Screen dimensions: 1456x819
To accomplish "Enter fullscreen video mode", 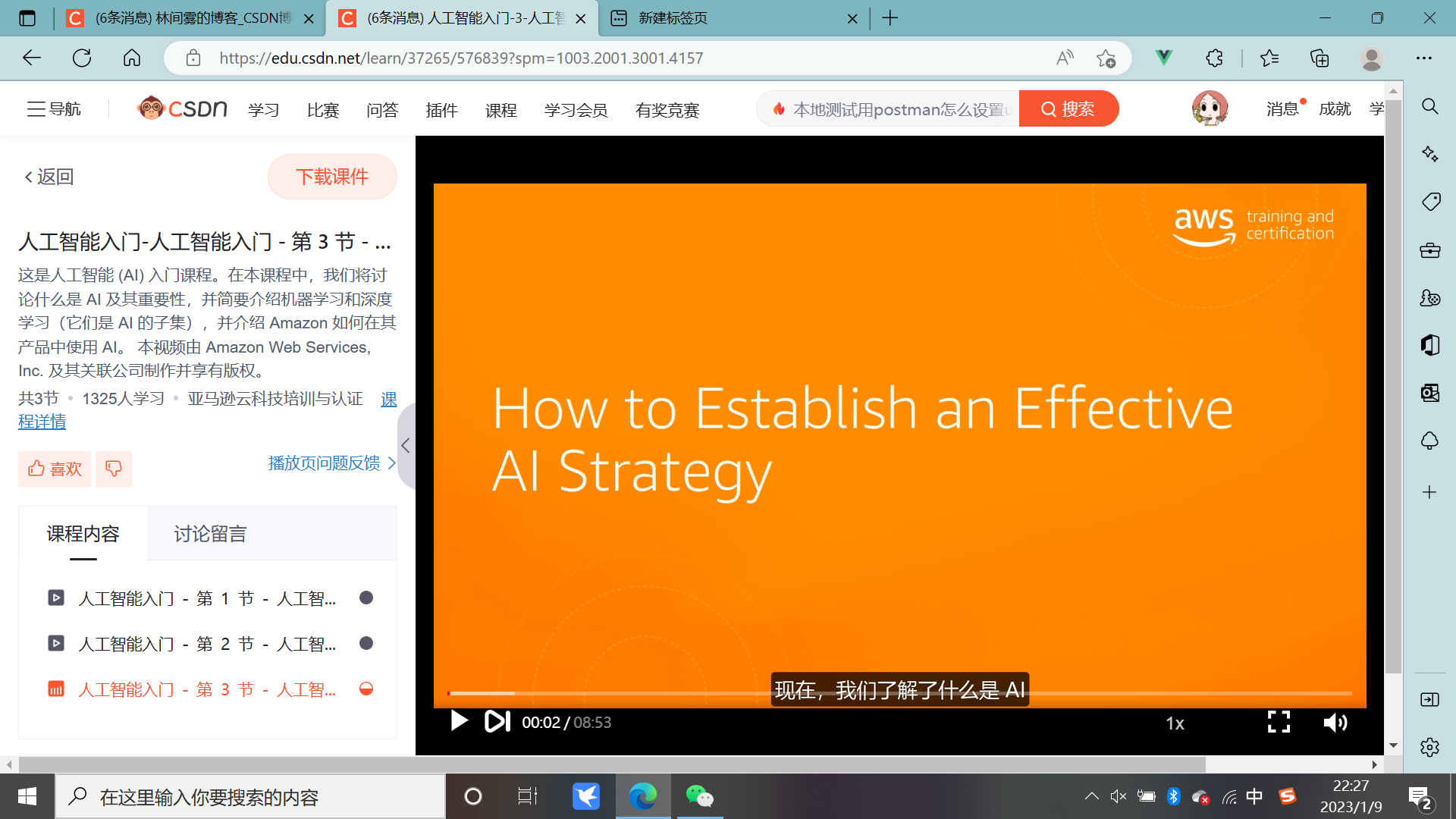I will 1279,722.
